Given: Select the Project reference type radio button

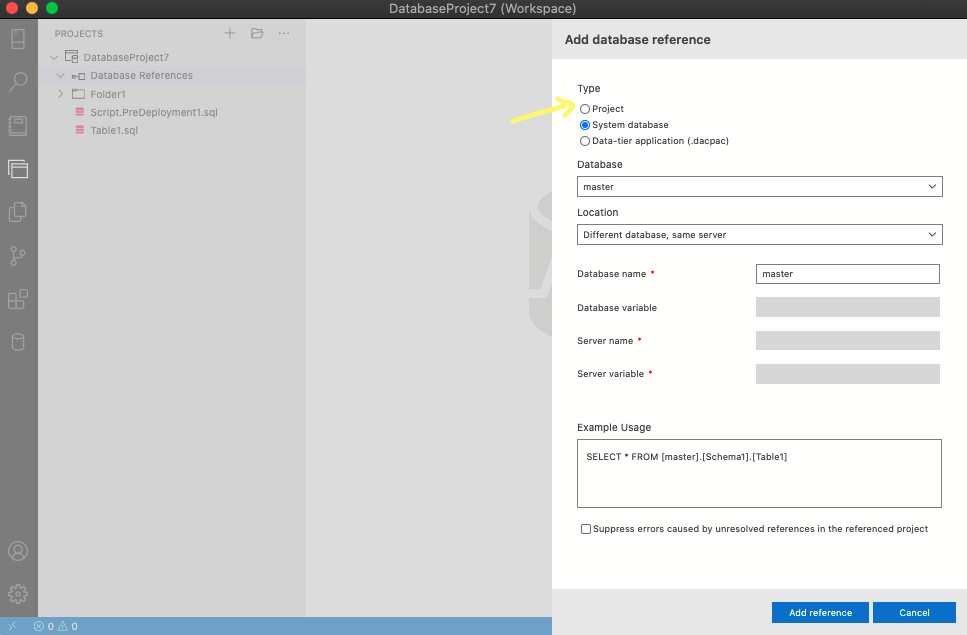Looking at the screenshot, I should [x=584, y=109].
